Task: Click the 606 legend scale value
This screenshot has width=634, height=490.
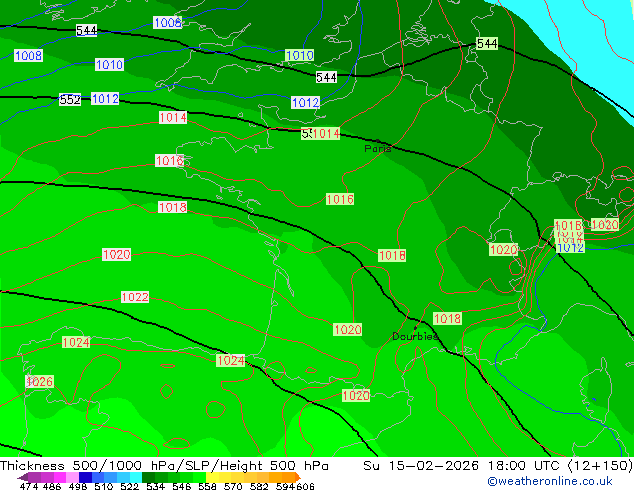Action: click(305, 486)
